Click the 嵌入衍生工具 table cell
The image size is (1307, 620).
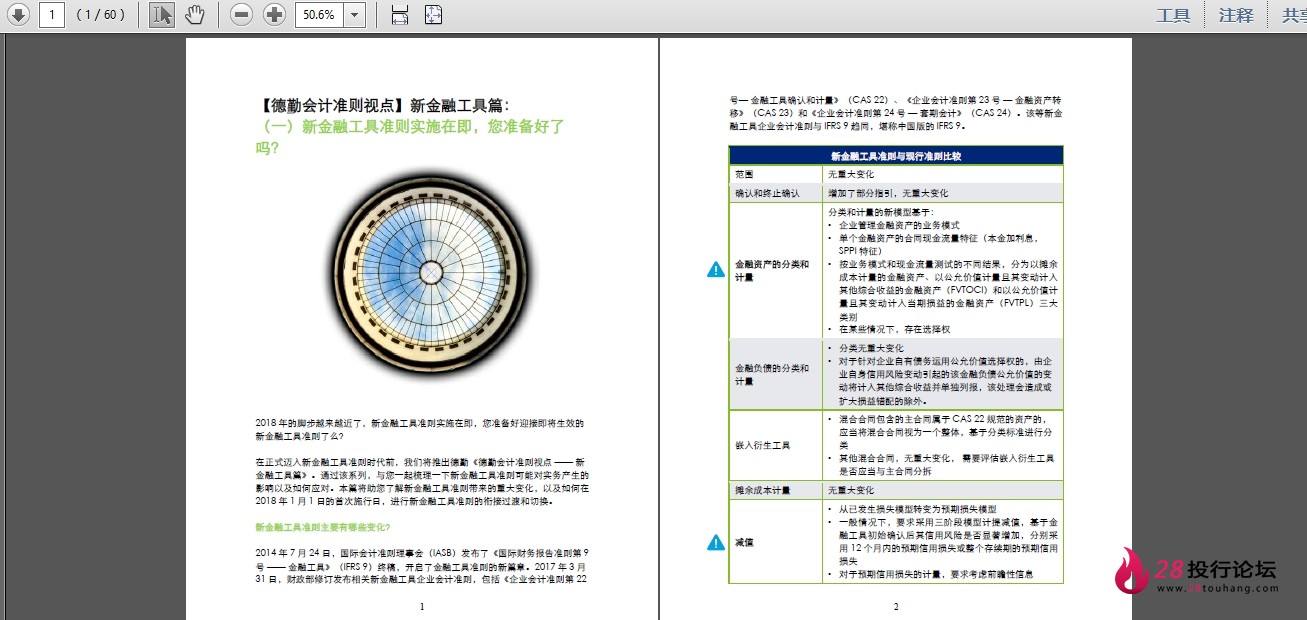click(777, 445)
